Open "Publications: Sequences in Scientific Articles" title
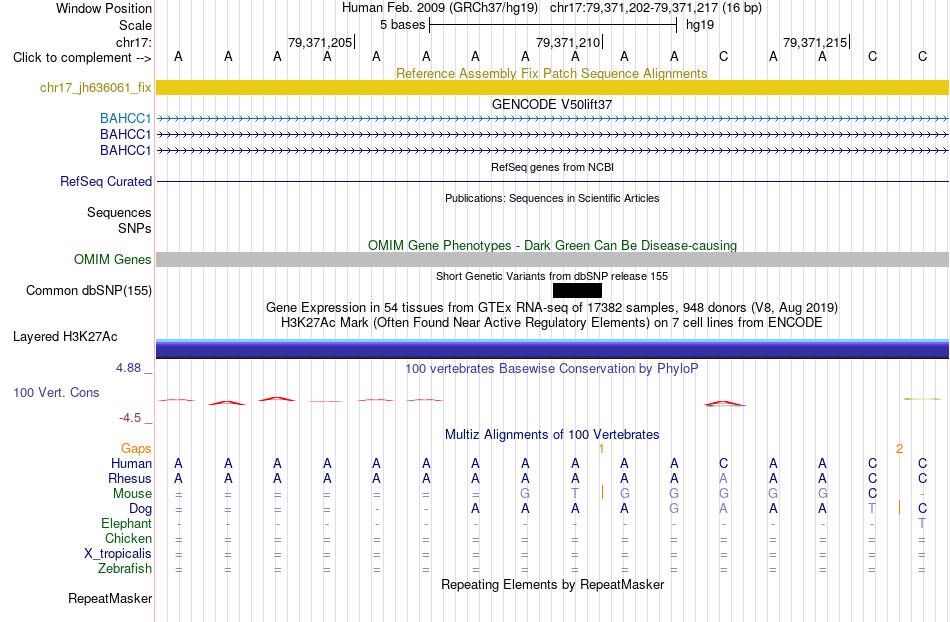The height and width of the screenshot is (622, 950). pyautogui.click(x=552, y=198)
